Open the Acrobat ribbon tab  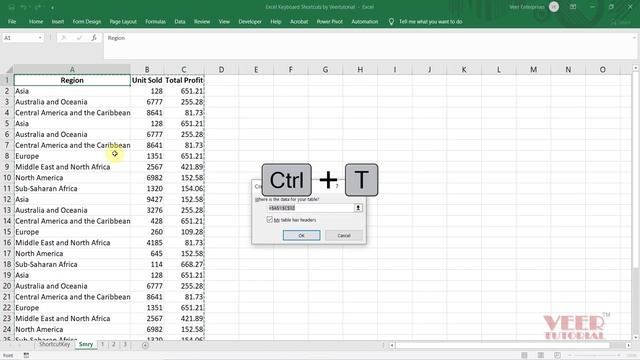coord(299,22)
